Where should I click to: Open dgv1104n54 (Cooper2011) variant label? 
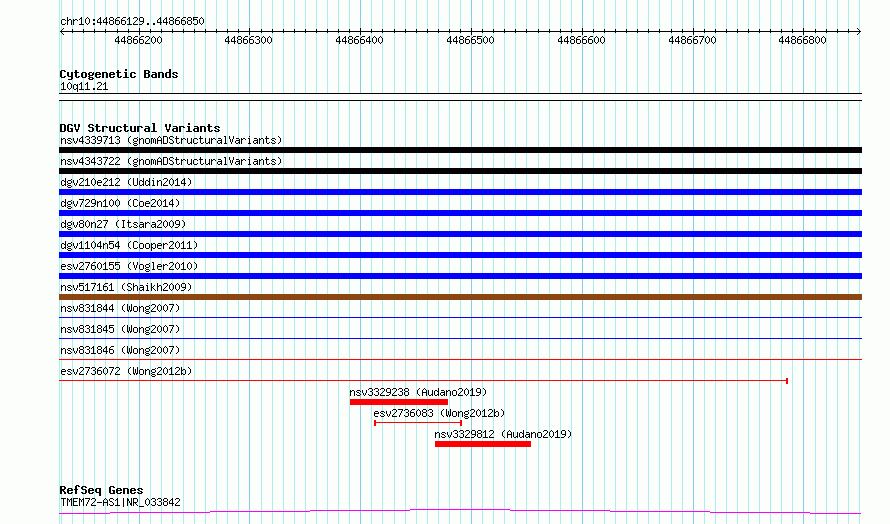[129, 245]
